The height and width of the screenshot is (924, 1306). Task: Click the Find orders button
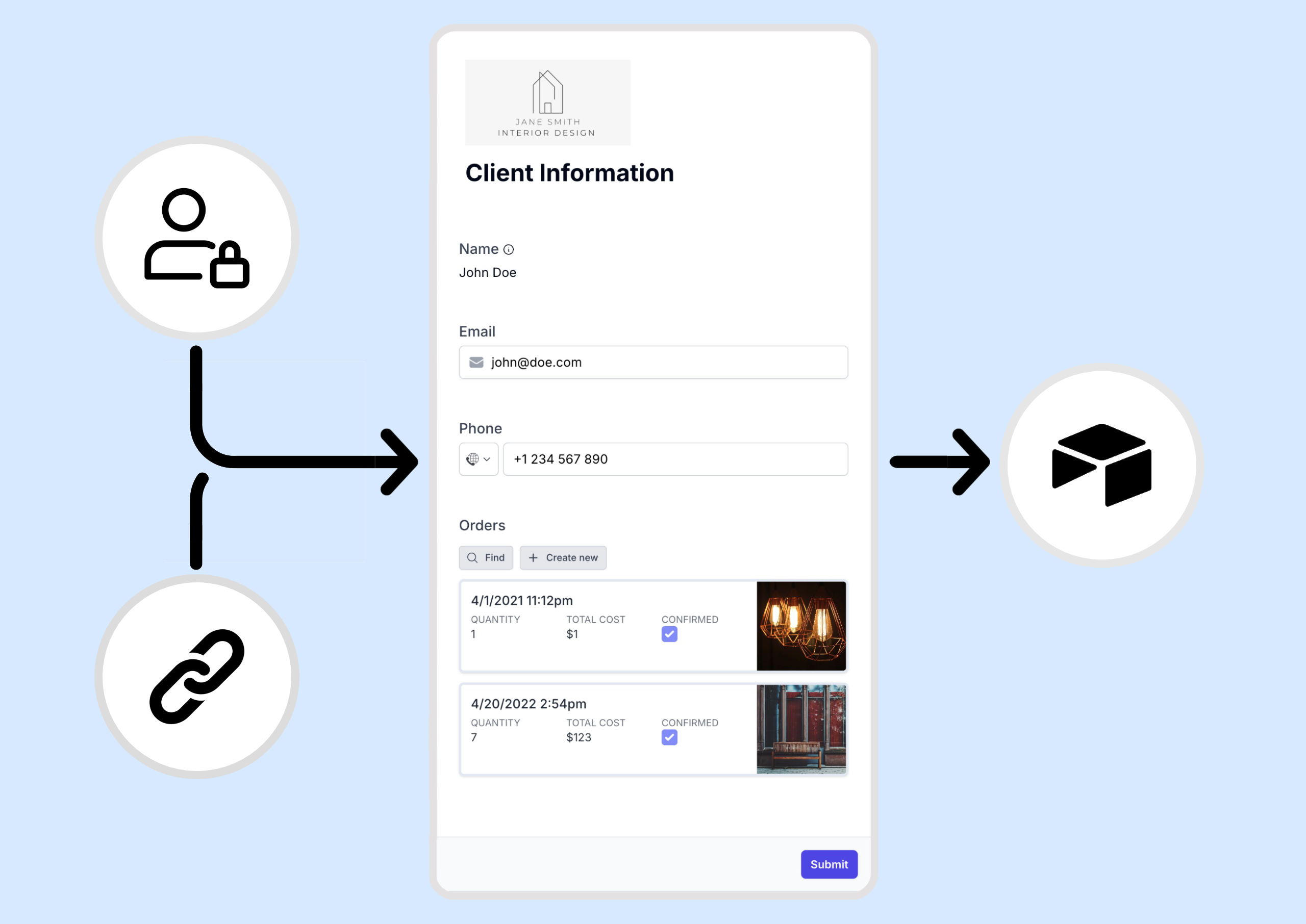point(486,558)
